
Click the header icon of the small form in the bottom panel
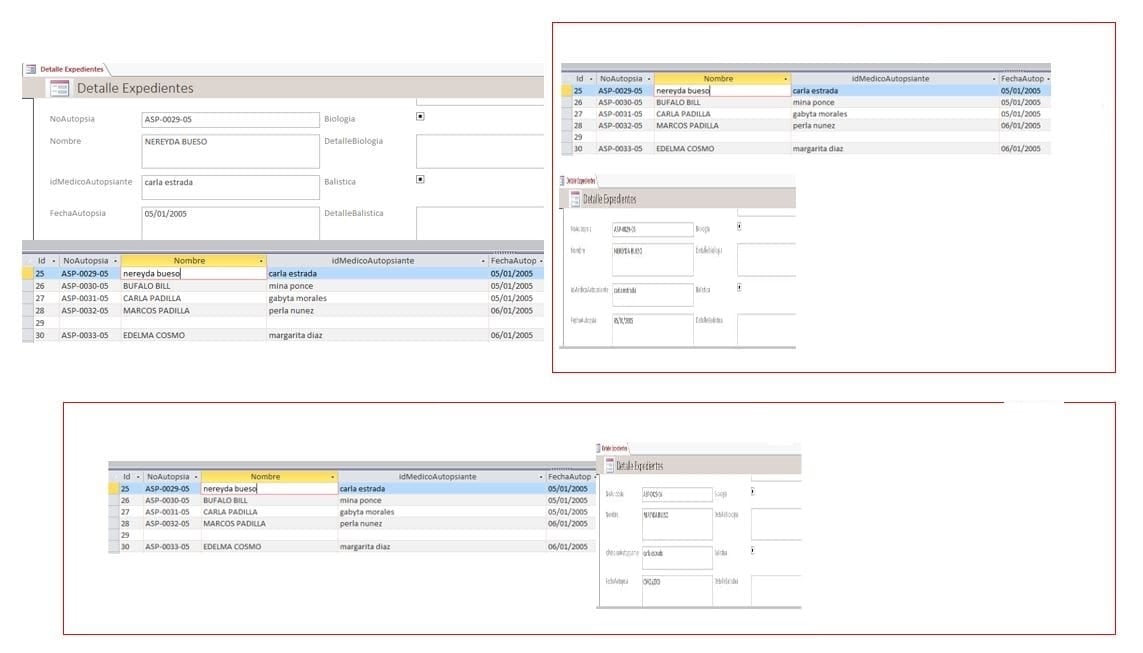coord(609,465)
